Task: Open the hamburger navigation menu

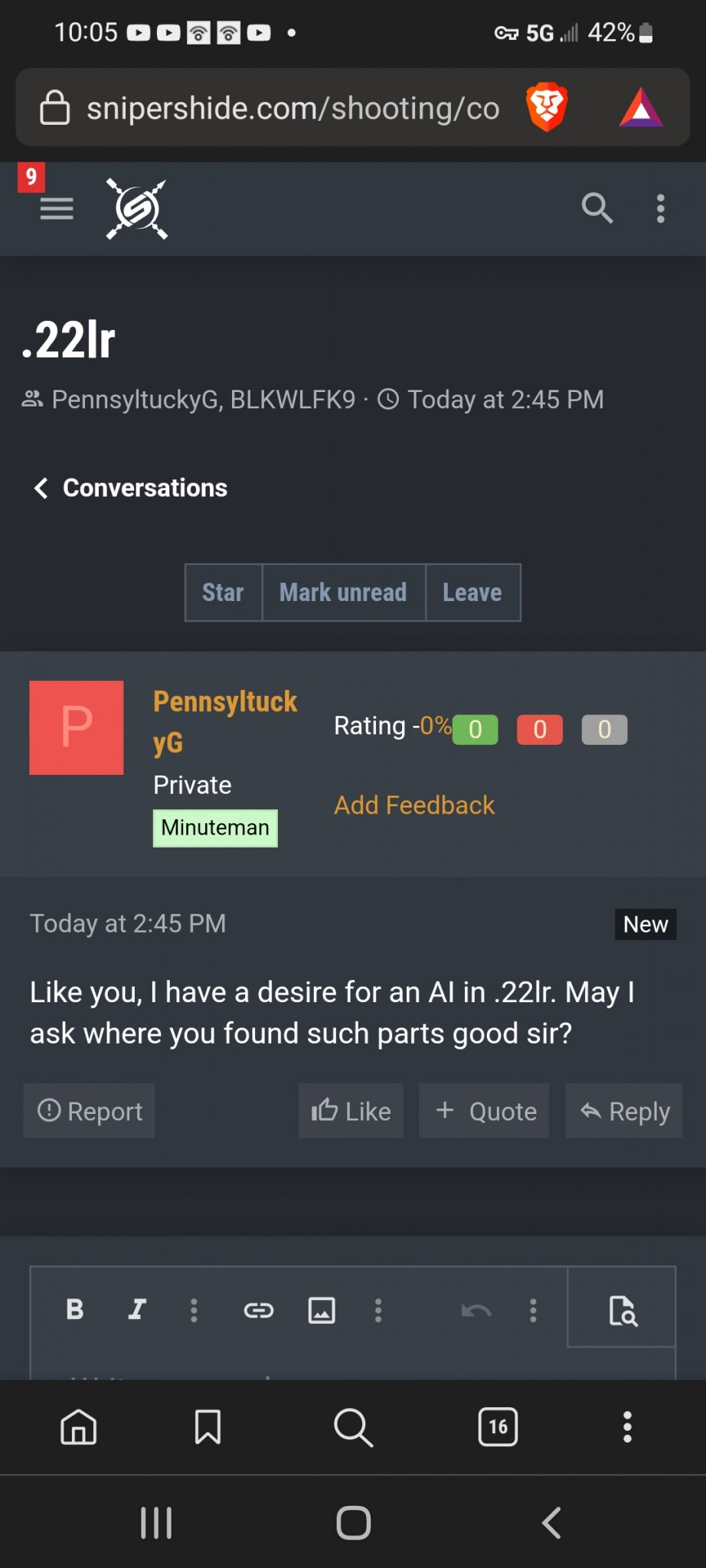Action: point(57,208)
